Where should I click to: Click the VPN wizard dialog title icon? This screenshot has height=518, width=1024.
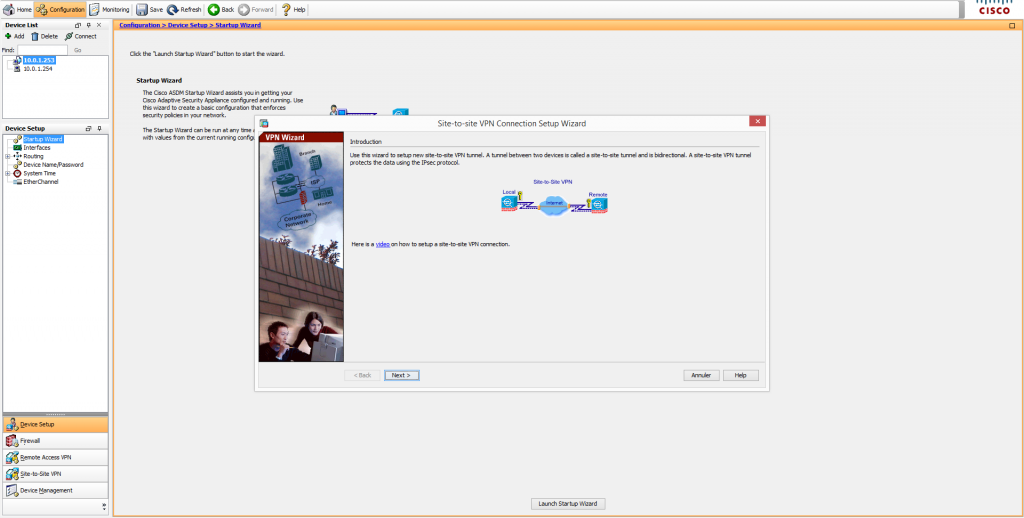pos(264,123)
